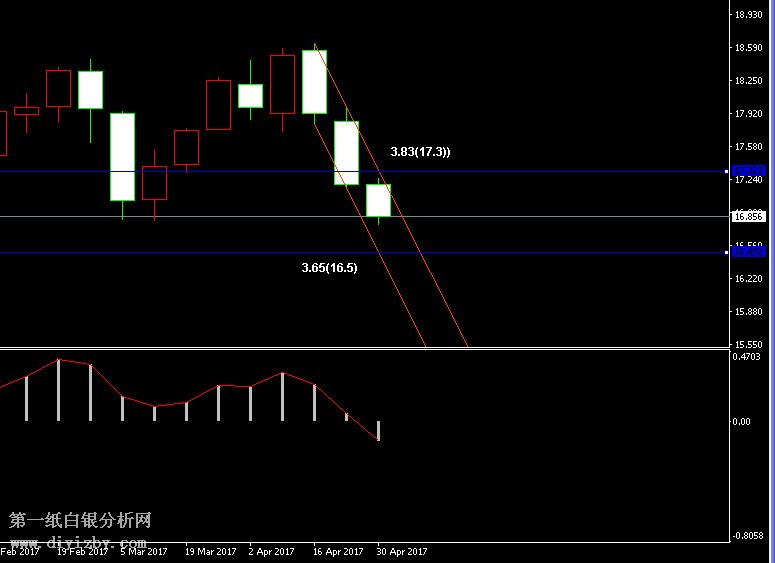Click the 18.930 price axis label
Viewport: 775px width, 563px height.
(748, 15)
